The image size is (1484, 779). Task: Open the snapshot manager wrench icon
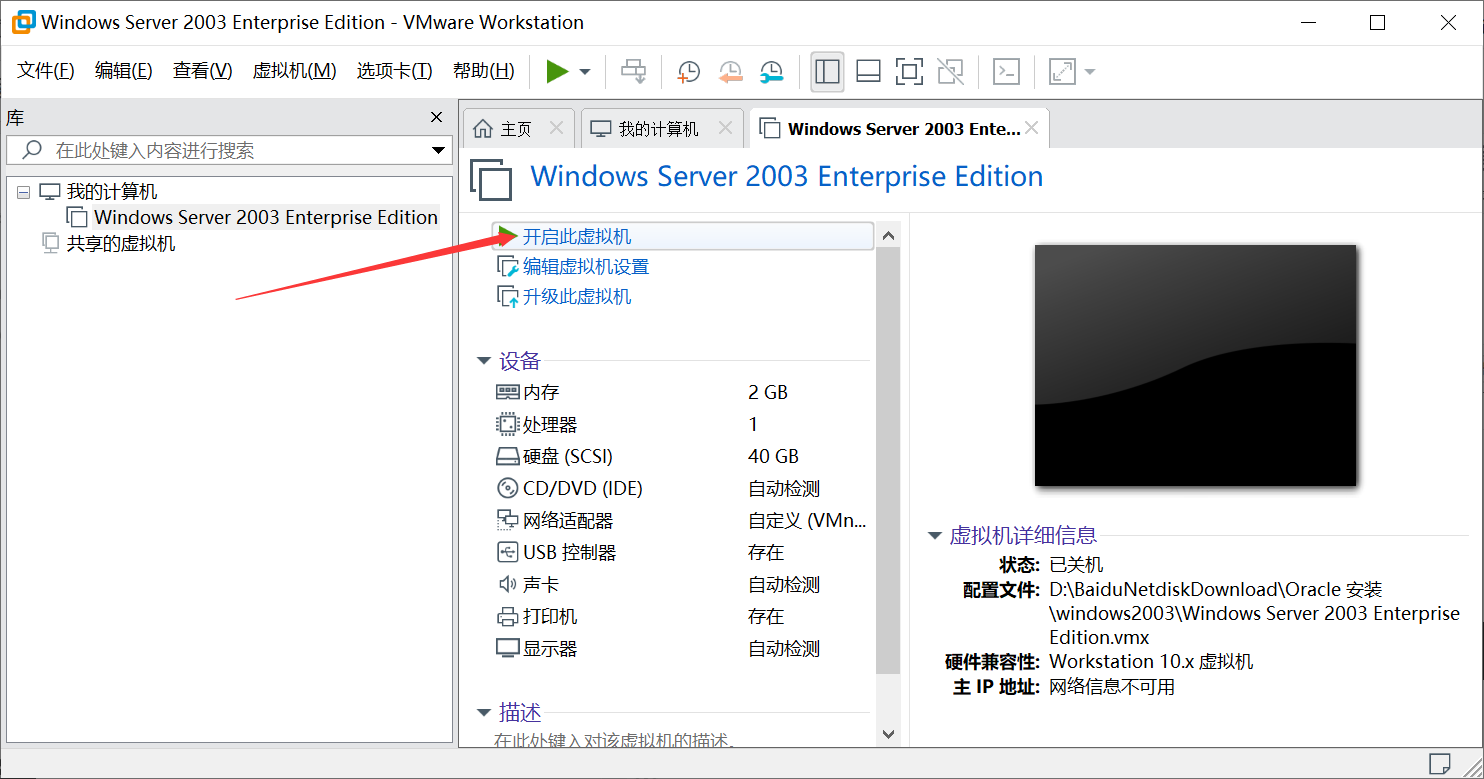tap(772, 71)
